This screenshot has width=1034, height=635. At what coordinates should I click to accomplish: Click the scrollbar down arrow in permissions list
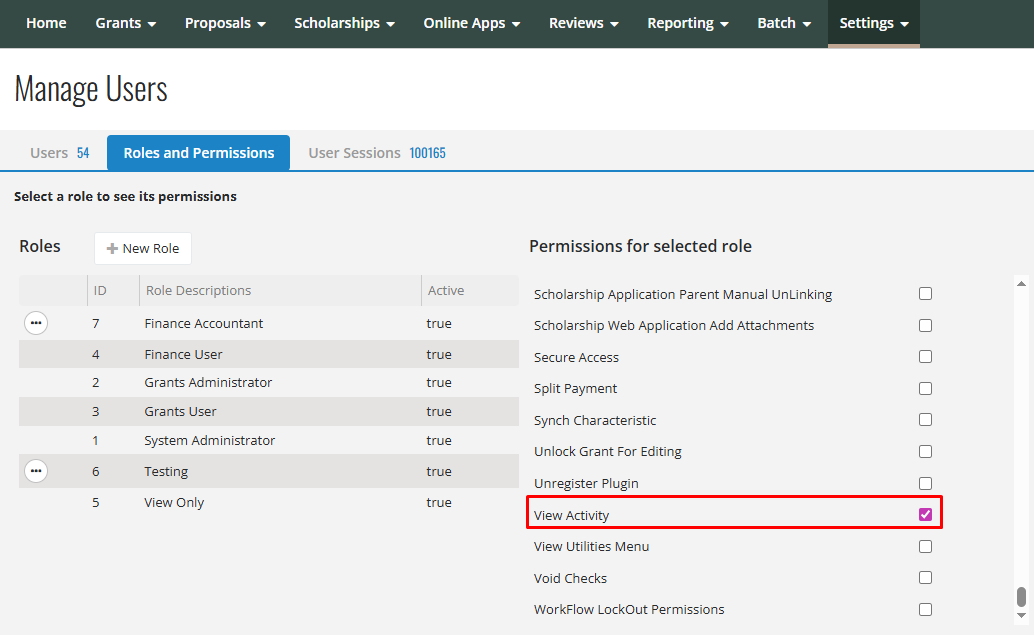pos(1021,615)
